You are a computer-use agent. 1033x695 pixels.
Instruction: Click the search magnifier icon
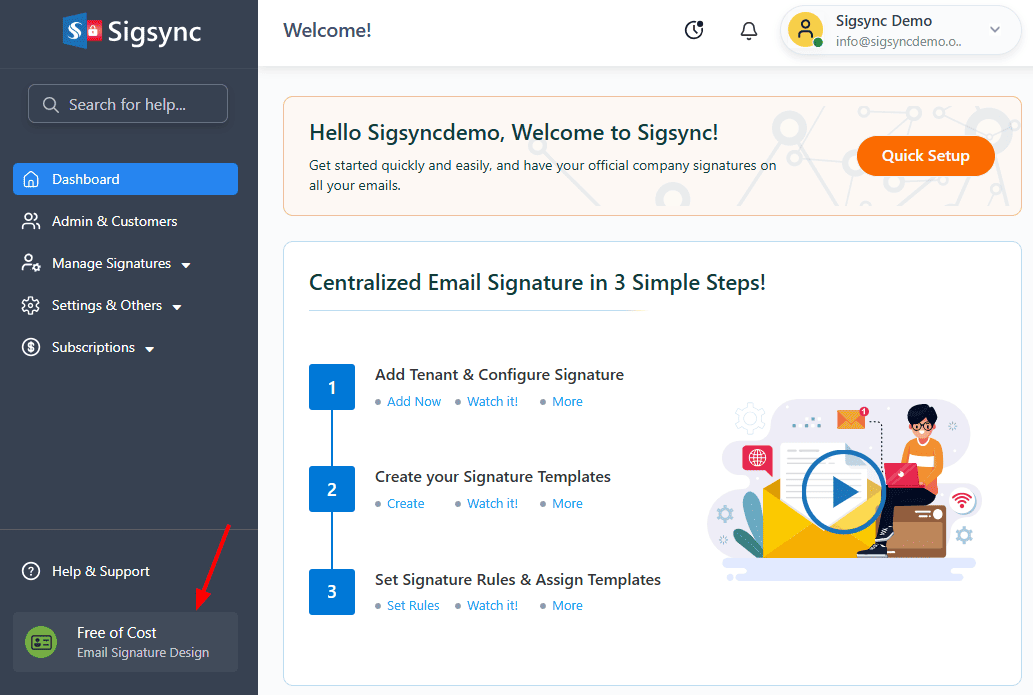tap(51, 104)
